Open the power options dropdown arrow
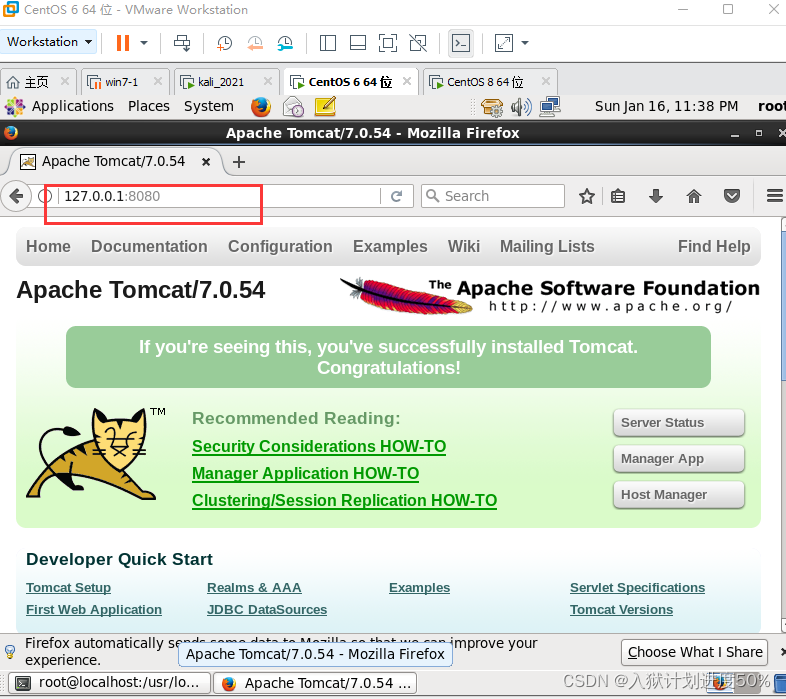Image resolution: width=786 pixels, height=699 pixels. tap(144, 43)
